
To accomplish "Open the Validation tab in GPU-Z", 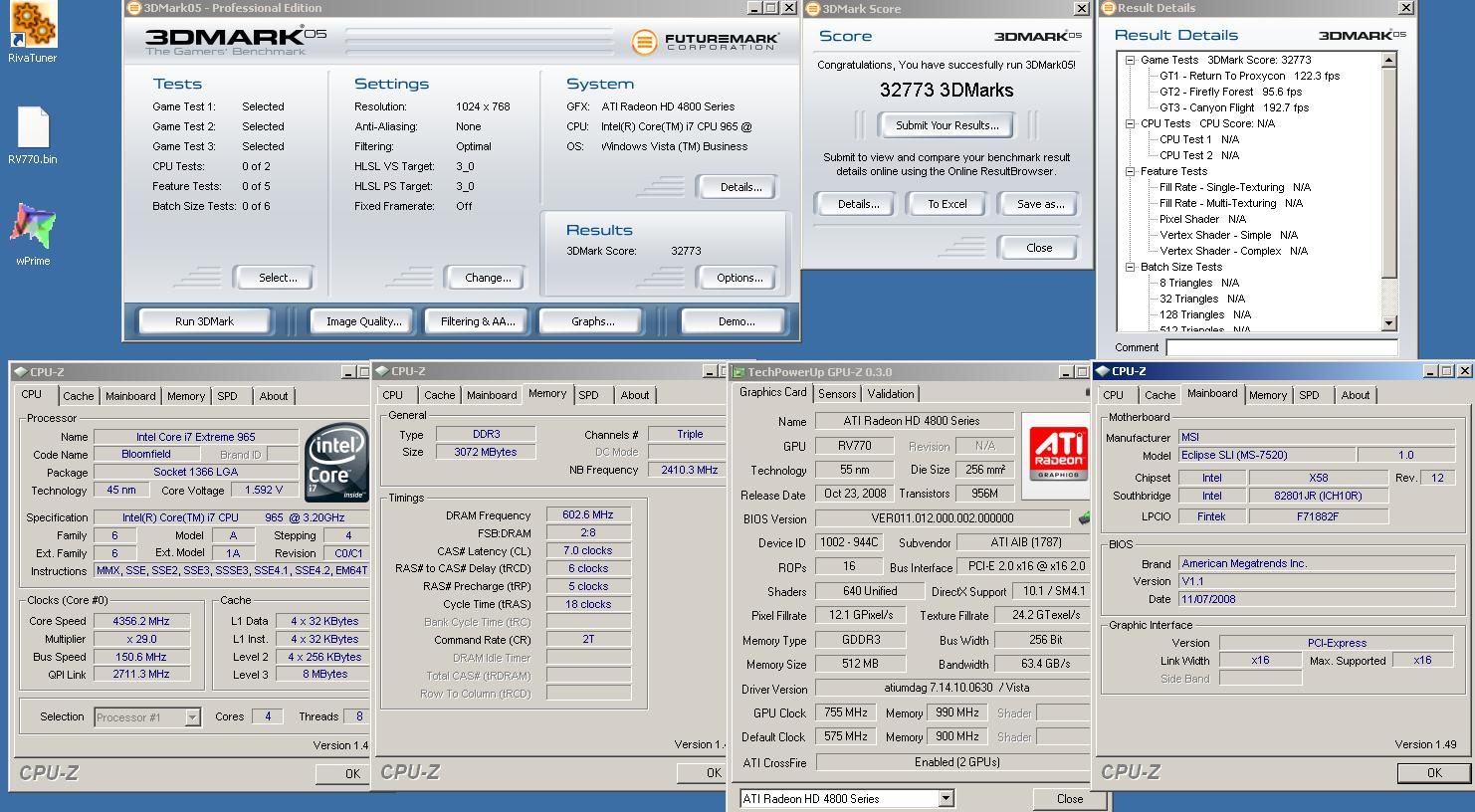I will 890,394.
